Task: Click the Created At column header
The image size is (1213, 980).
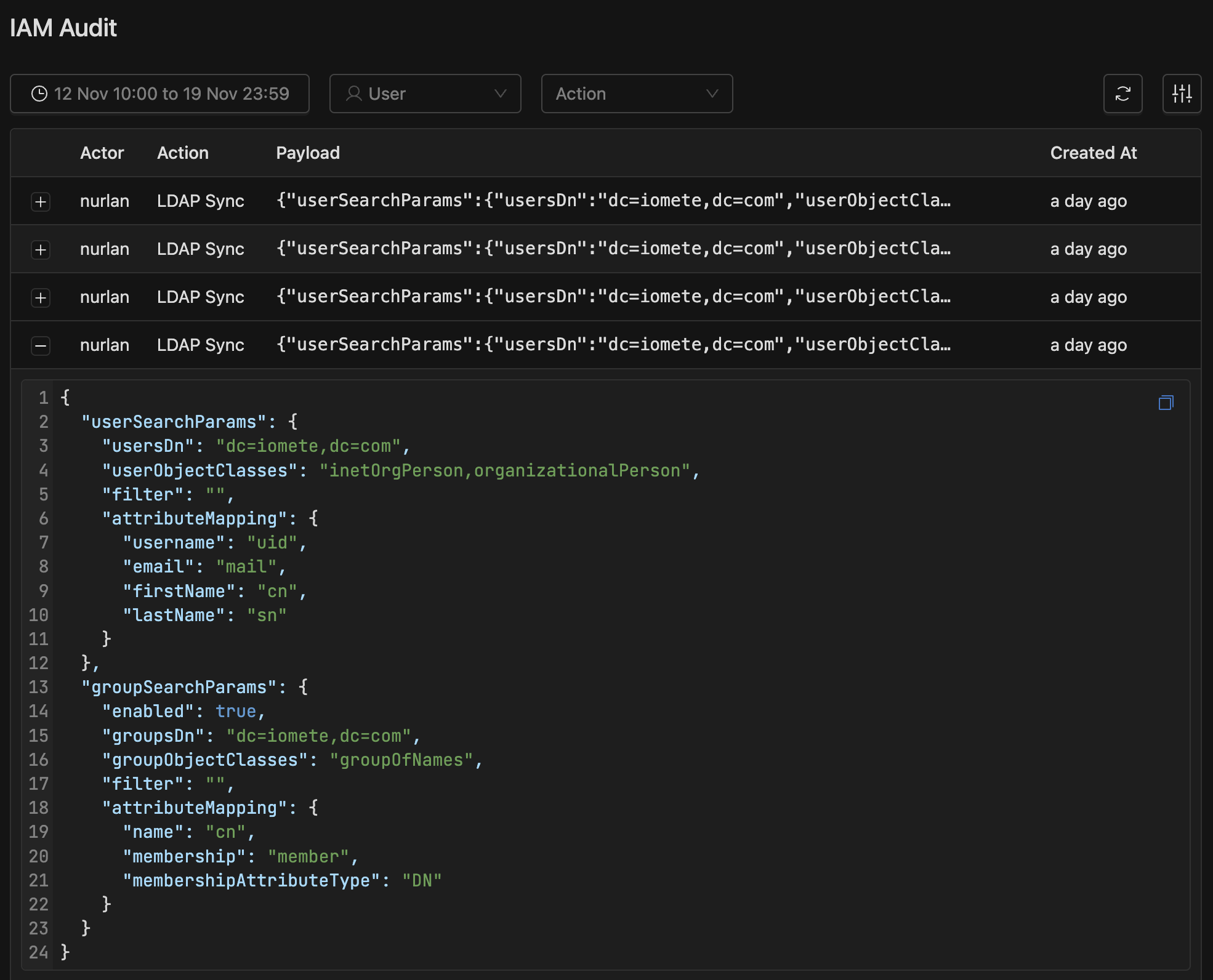Action: point(1094,153)
